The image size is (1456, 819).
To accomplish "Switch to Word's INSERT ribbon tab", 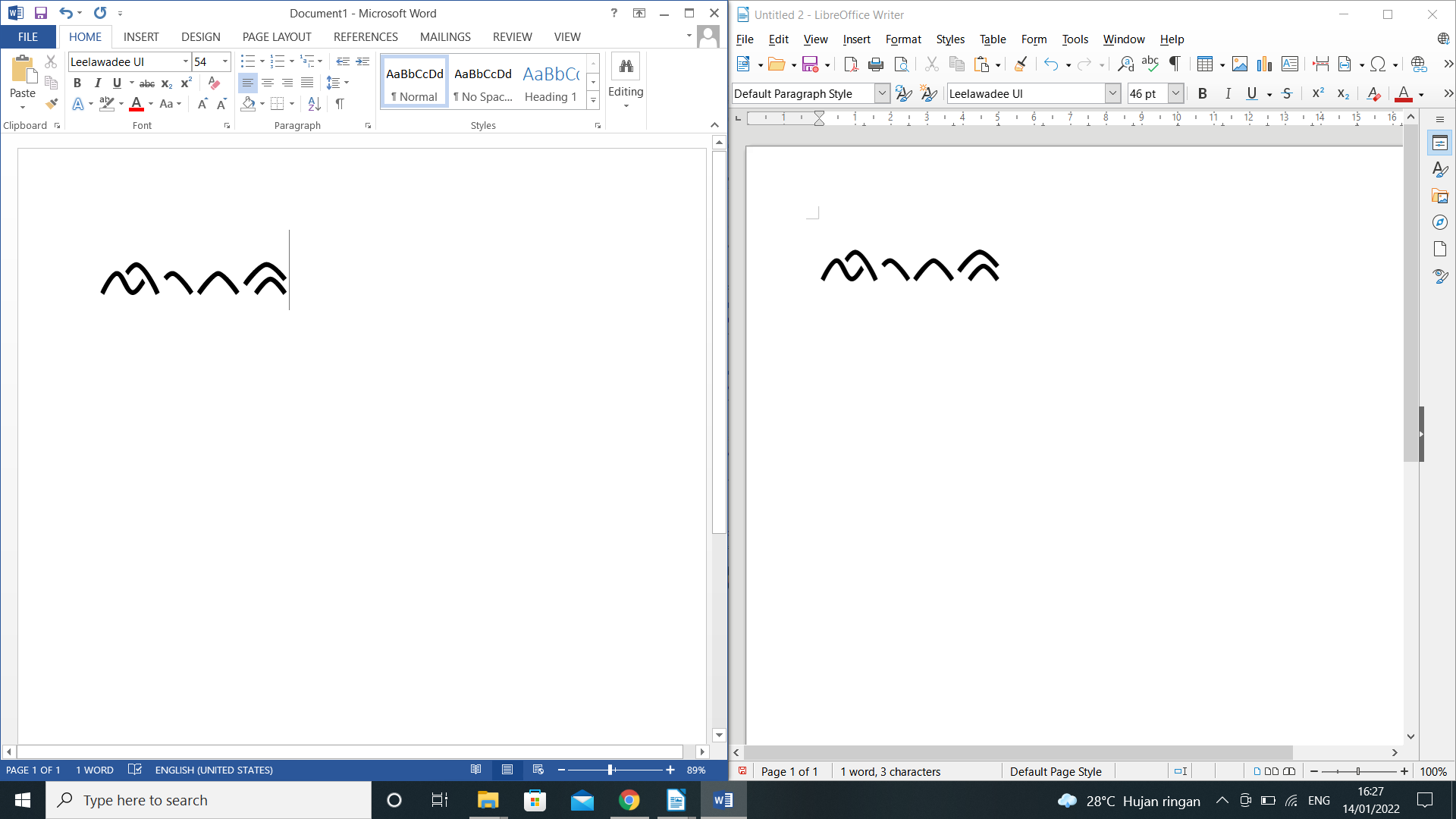I will (x=141, y=36).
